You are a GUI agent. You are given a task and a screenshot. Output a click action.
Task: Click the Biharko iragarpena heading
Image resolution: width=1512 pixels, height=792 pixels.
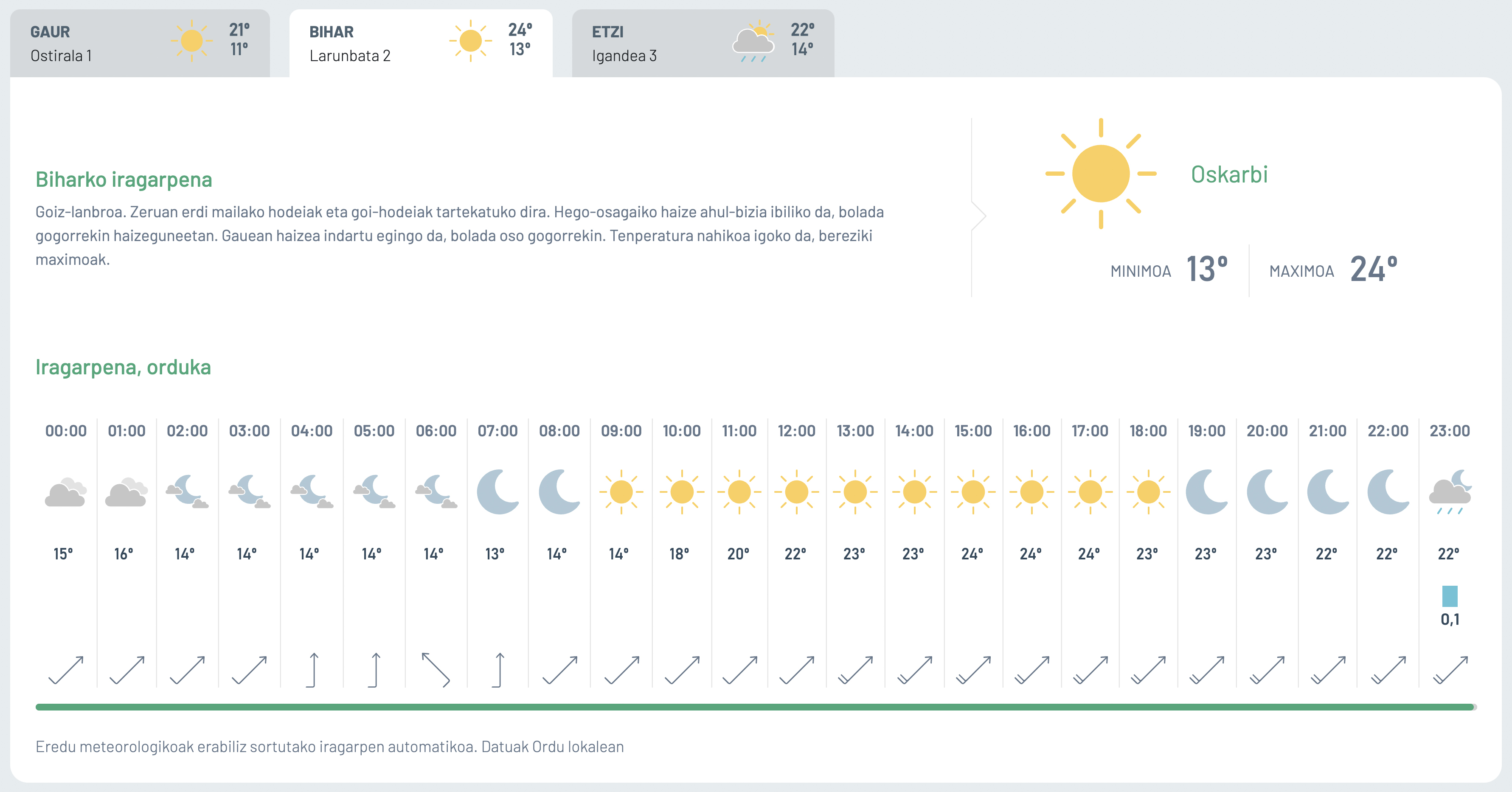(124, 180)
